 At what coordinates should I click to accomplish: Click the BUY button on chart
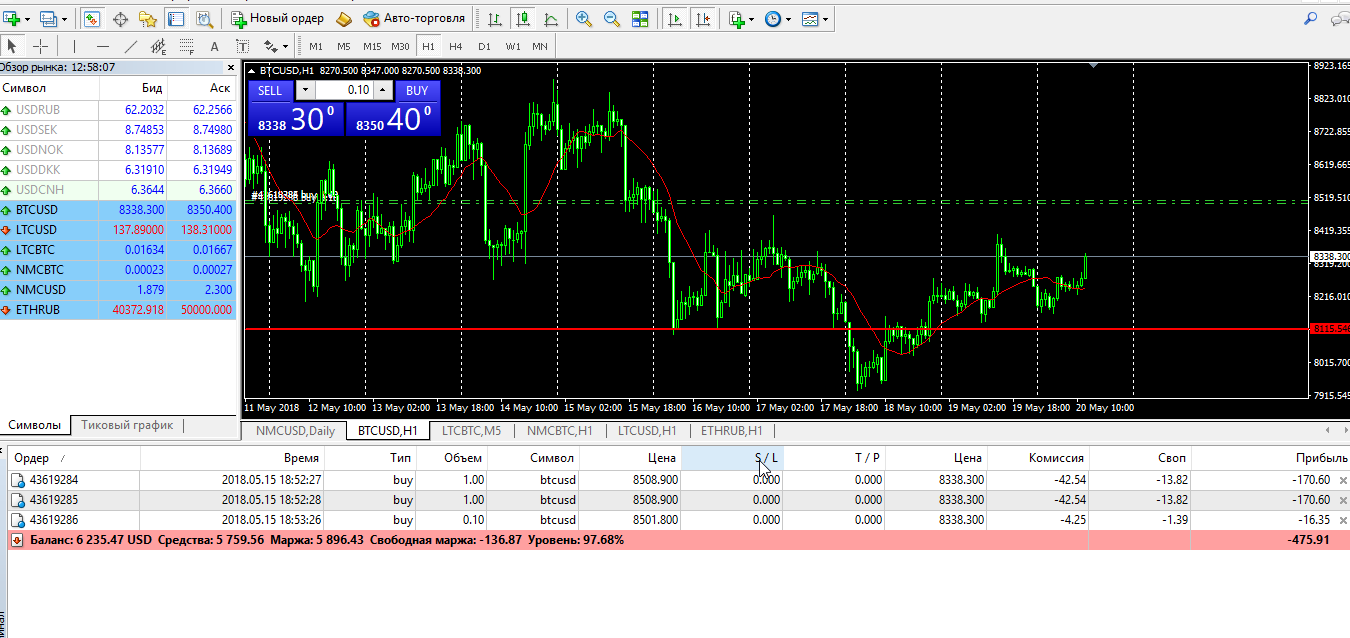point(417,90)
